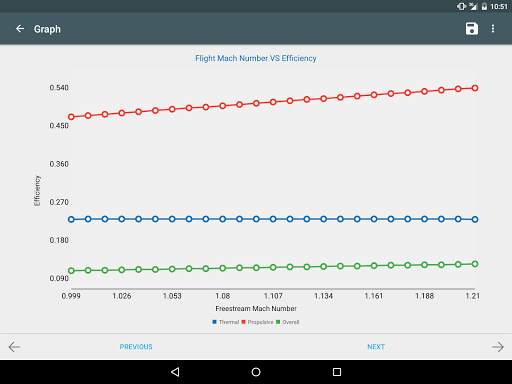Viewport: 512px width, 384px height.
Task: Select the red Propulsive legend swatch
Action: click(243, 322)
